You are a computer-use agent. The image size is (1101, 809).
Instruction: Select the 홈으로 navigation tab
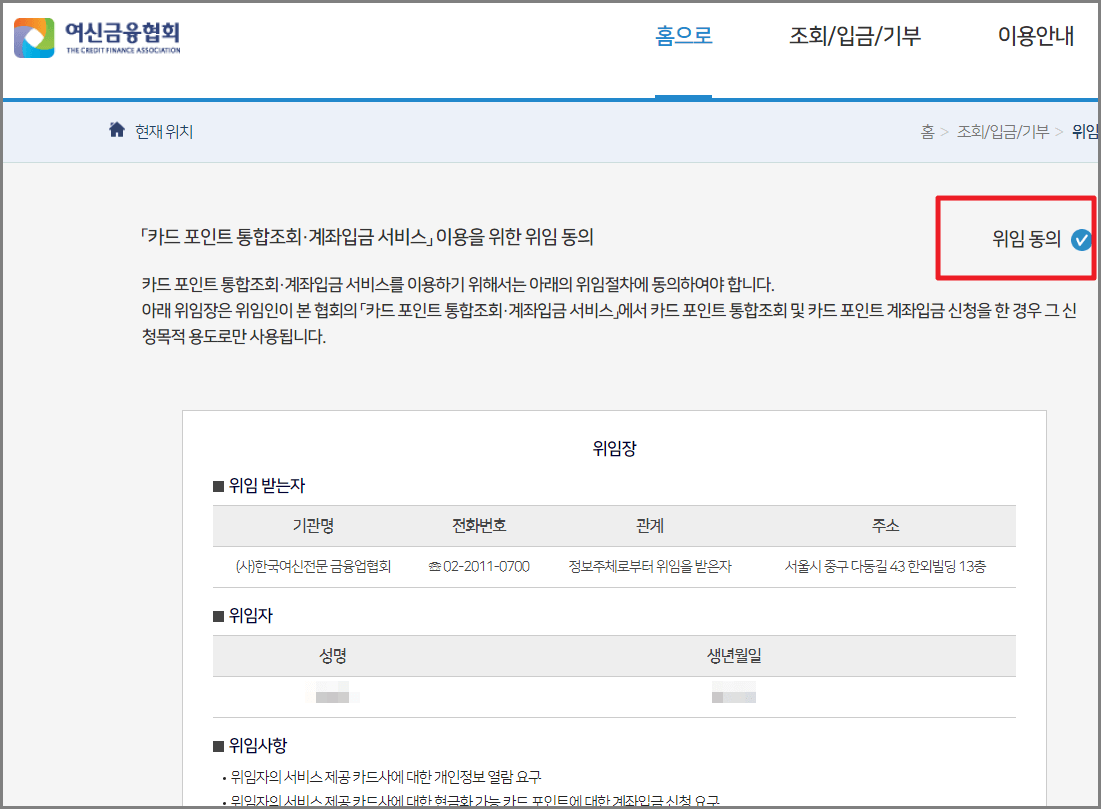point(683,36)
